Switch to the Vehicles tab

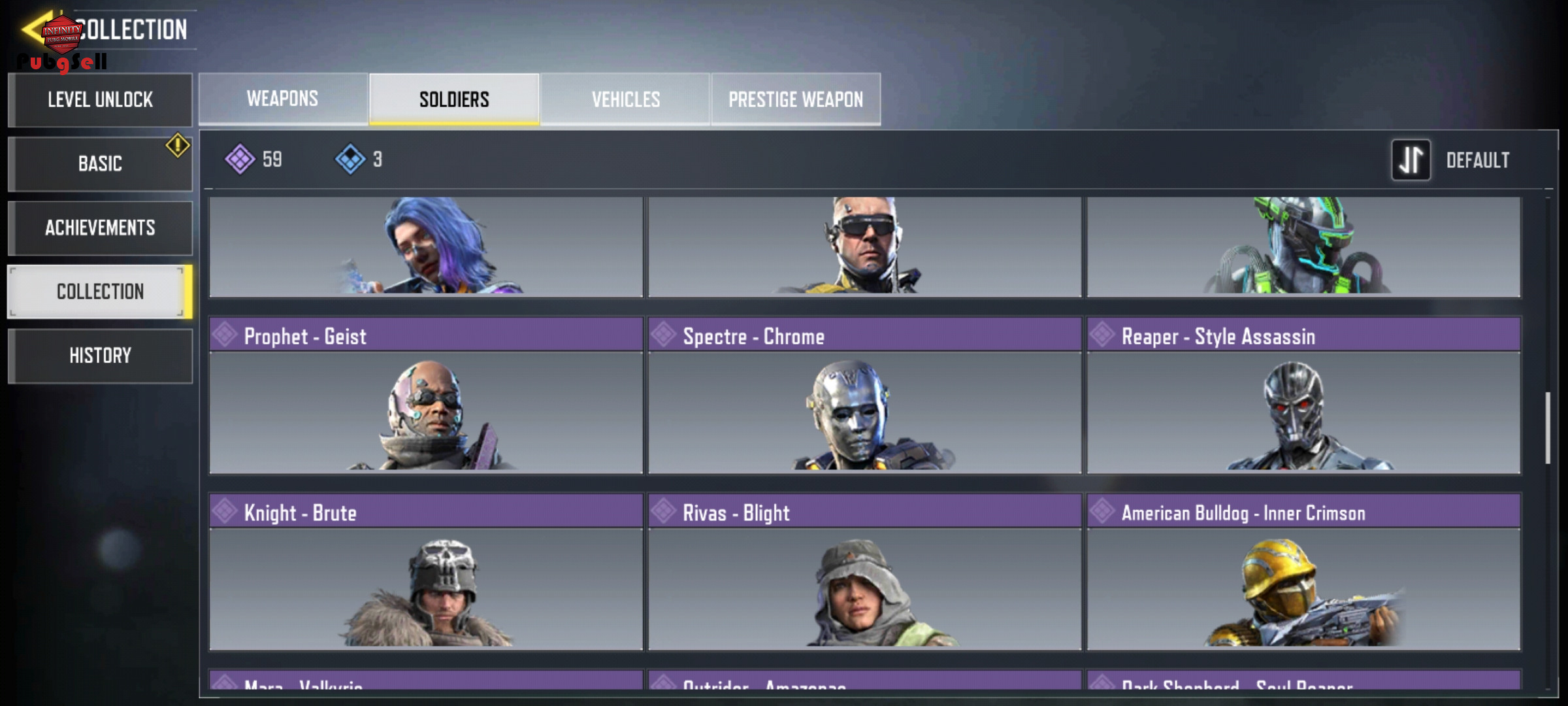(x=625, y=99)
